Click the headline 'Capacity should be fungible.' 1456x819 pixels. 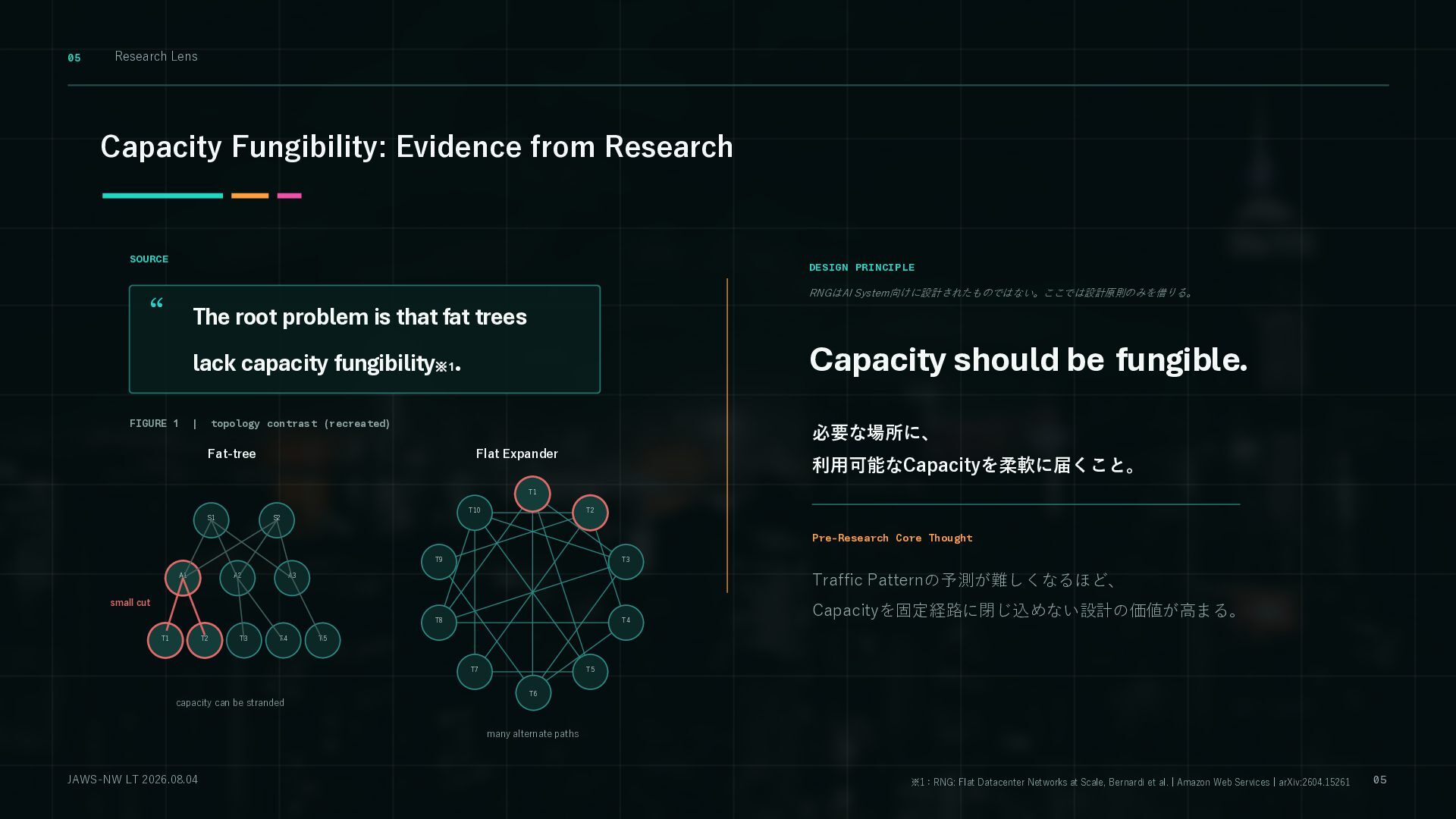(x=1028, y=360)
